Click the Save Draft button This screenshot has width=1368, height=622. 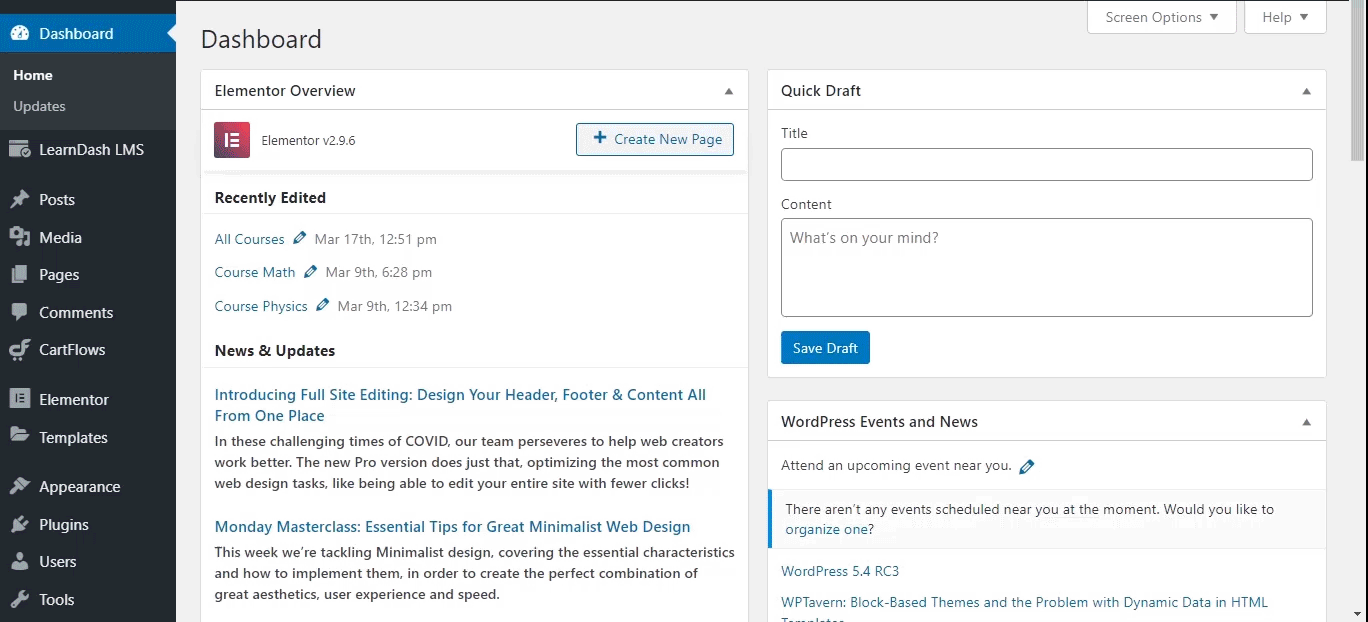(825, 348)
